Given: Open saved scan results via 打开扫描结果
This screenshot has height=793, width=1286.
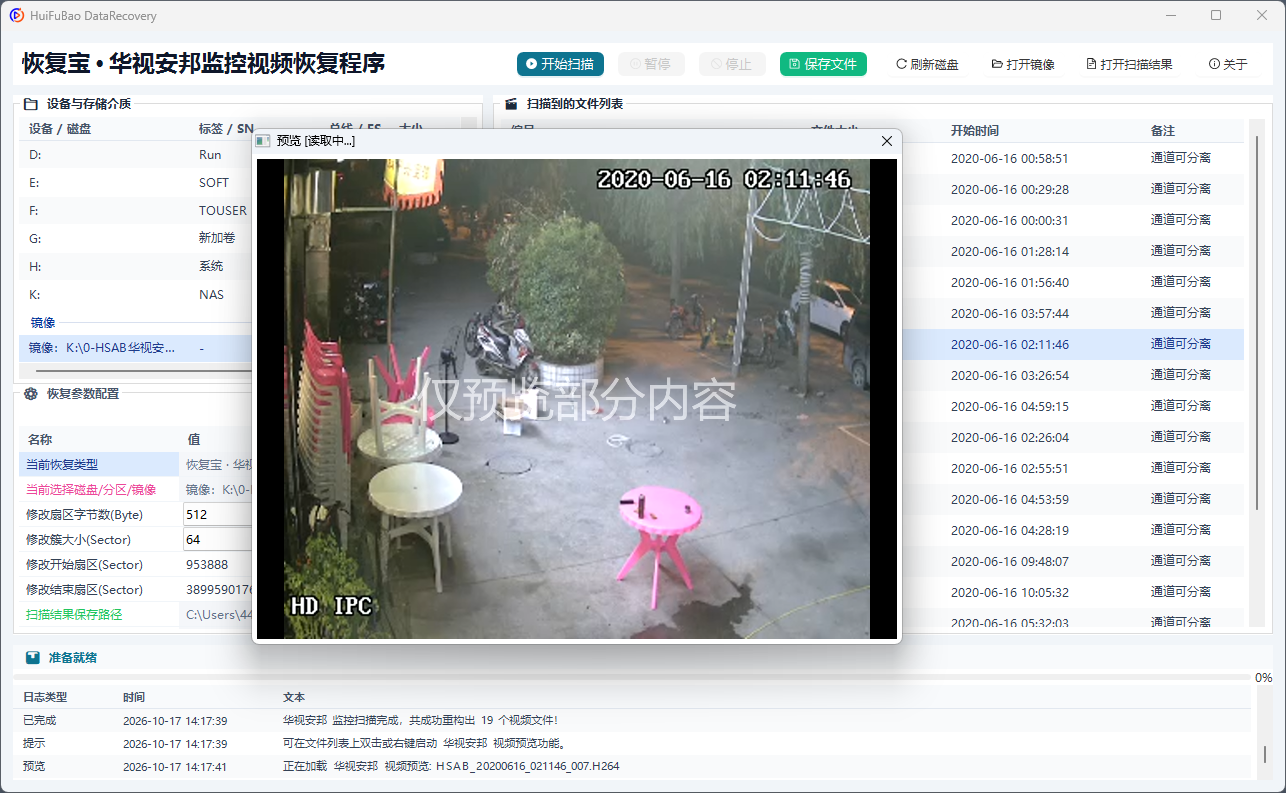Looking at the screenshot, I should pyautogui.click(x=1129, y=64).
